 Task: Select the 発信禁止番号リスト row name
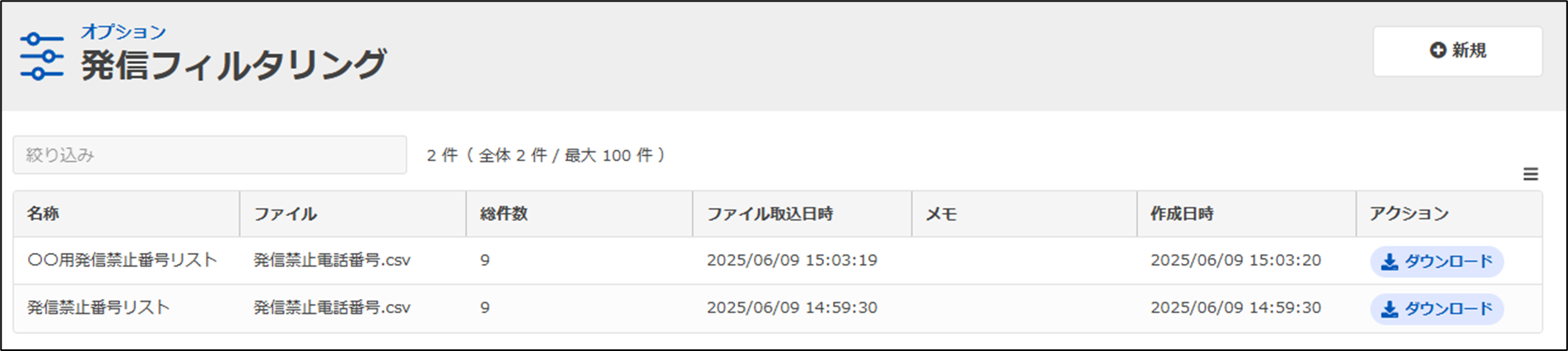pos(99,307)
